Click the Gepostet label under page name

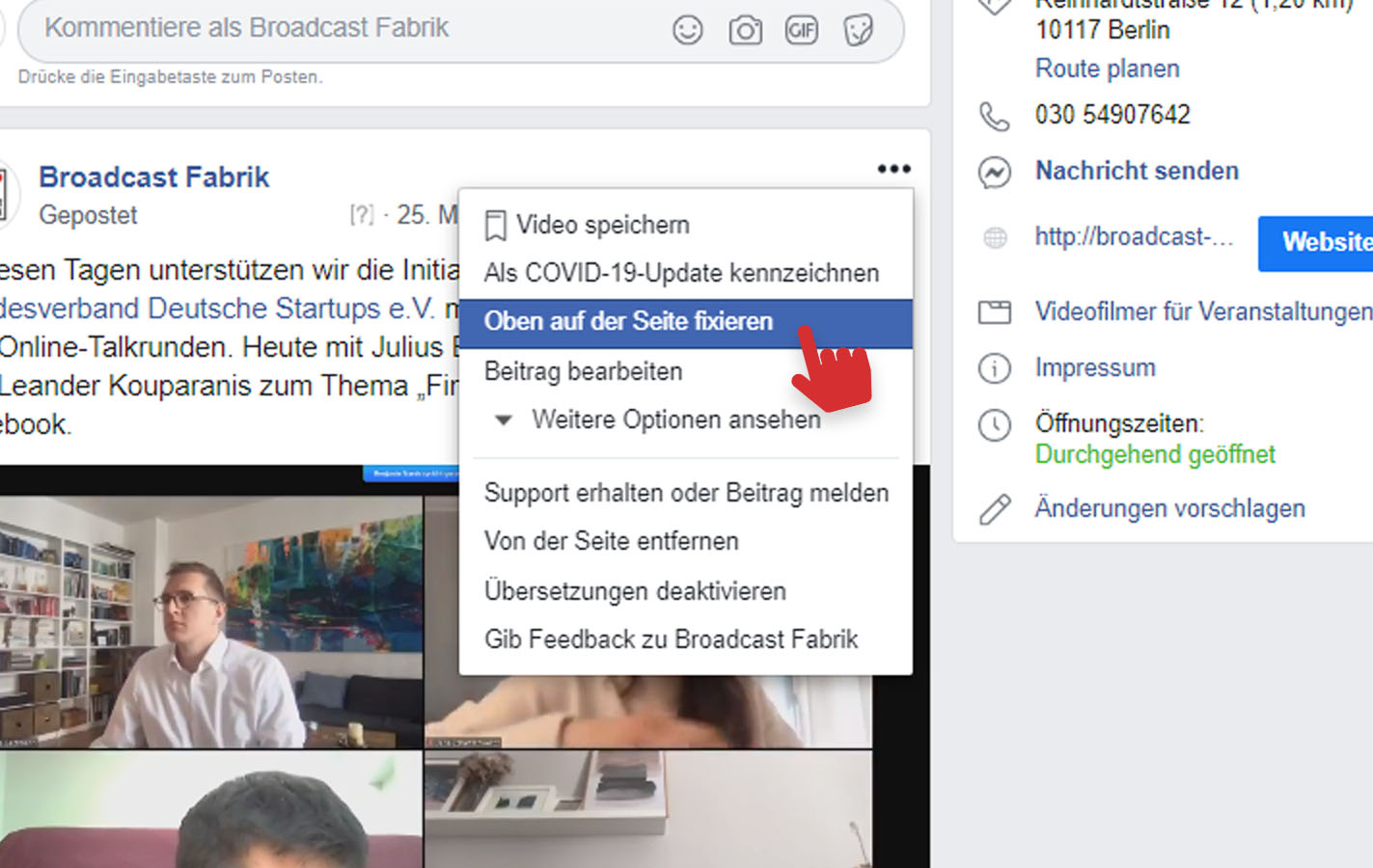[x=88, y=215]
